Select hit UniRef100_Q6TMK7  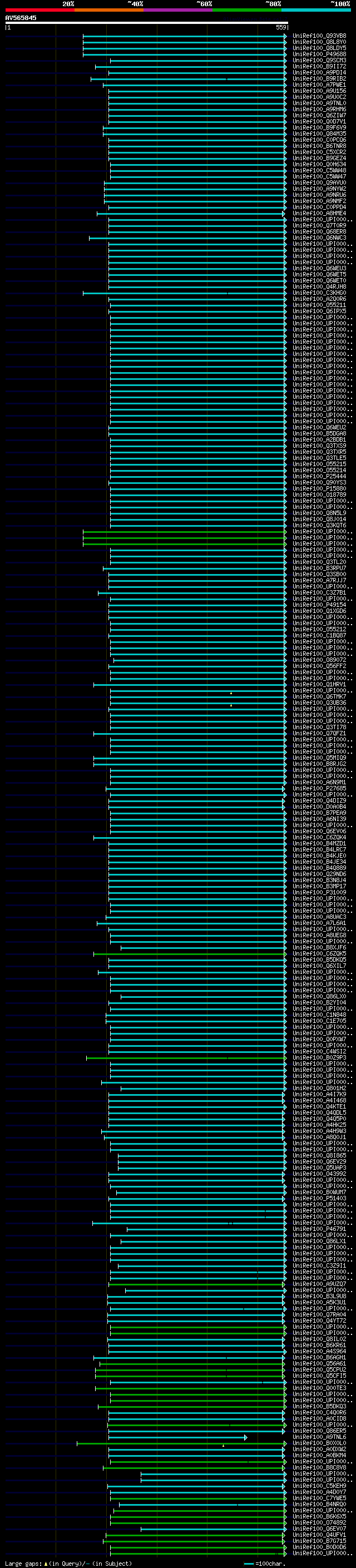(319, 697)
